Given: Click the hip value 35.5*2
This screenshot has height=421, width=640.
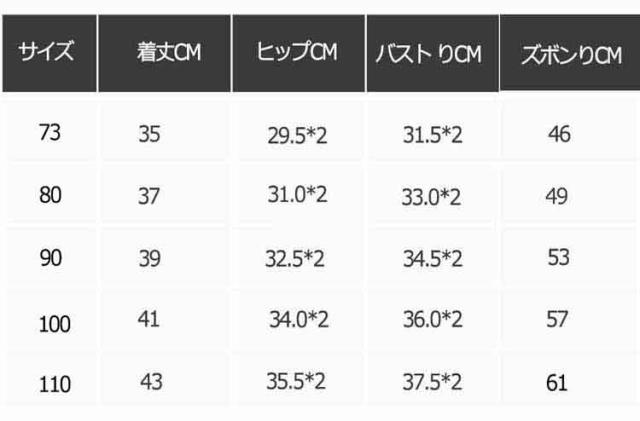Looking at the screenshot, I should click(299, 382).
